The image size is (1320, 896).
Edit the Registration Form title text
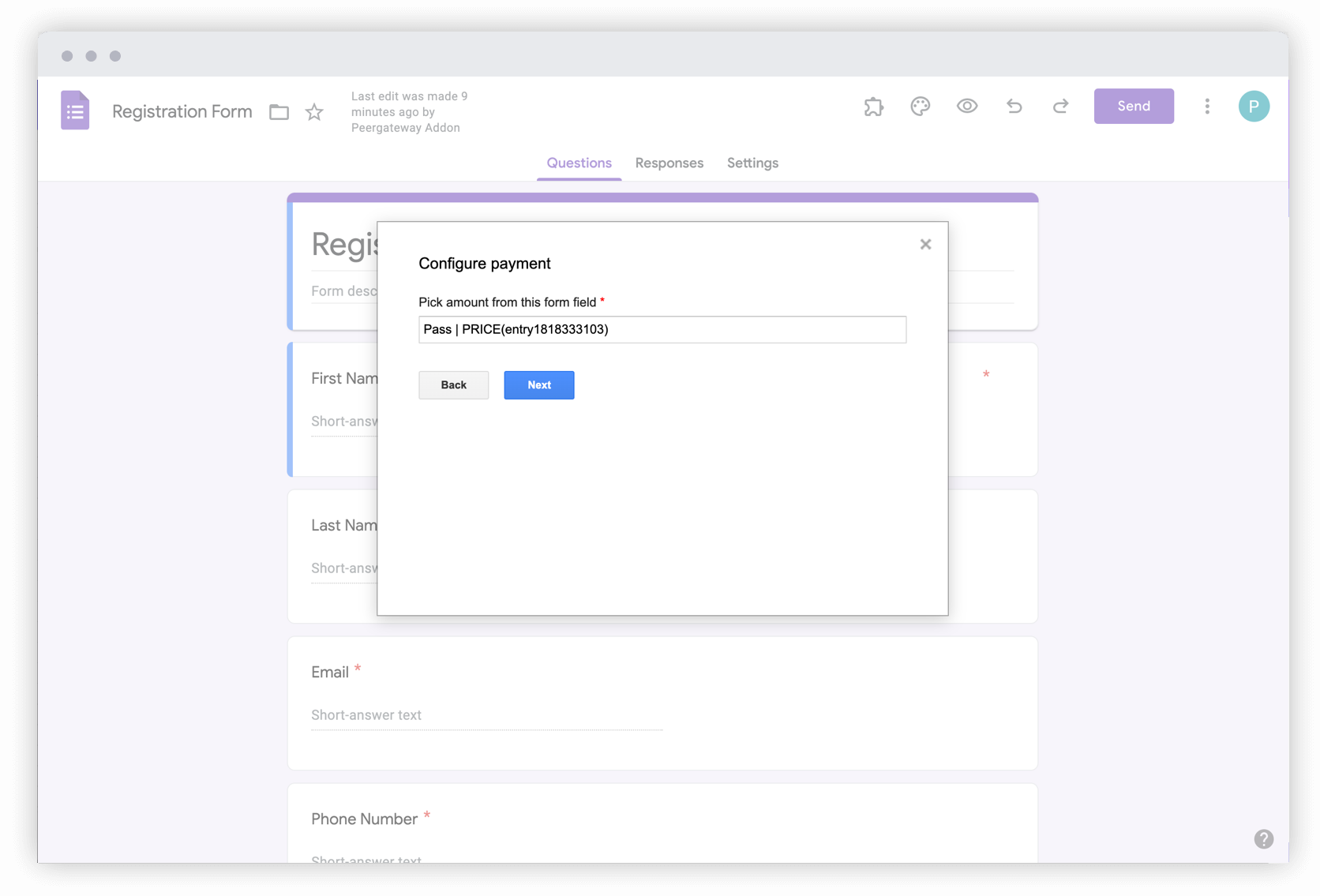point(182,111)
